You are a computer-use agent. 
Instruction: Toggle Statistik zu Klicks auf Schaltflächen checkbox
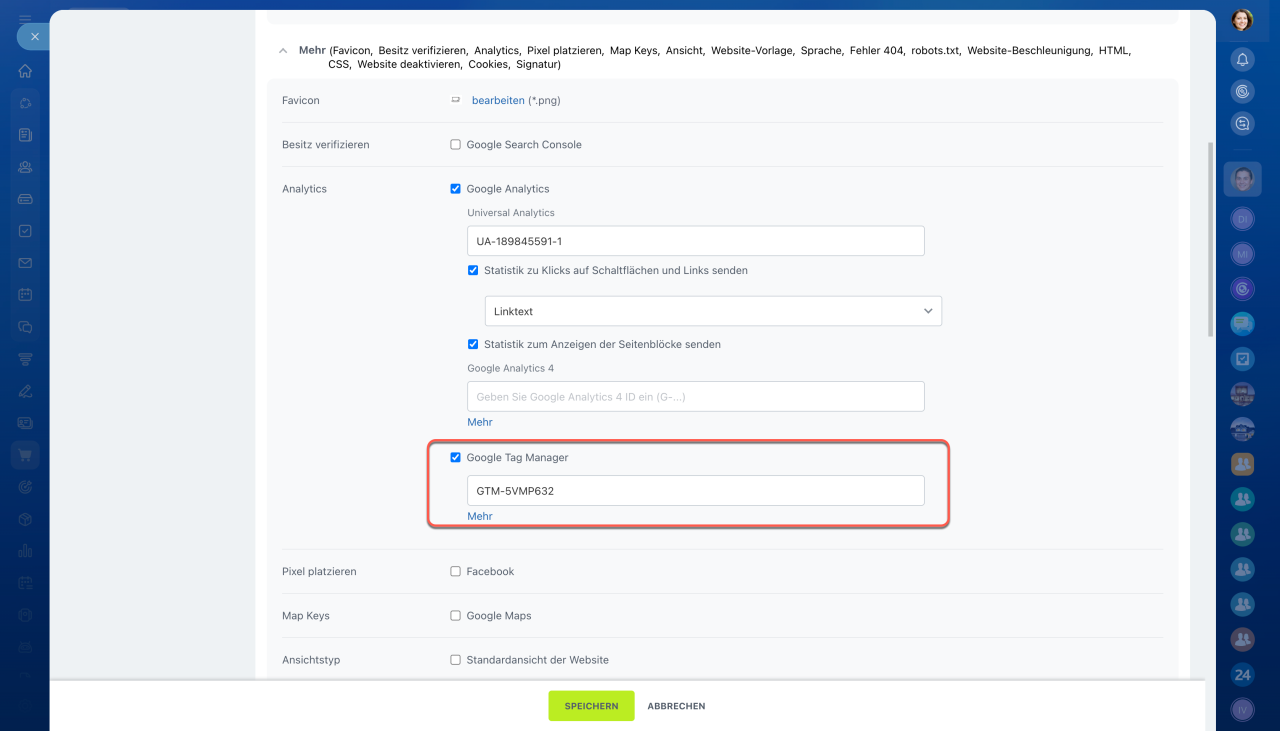(473, 270)
